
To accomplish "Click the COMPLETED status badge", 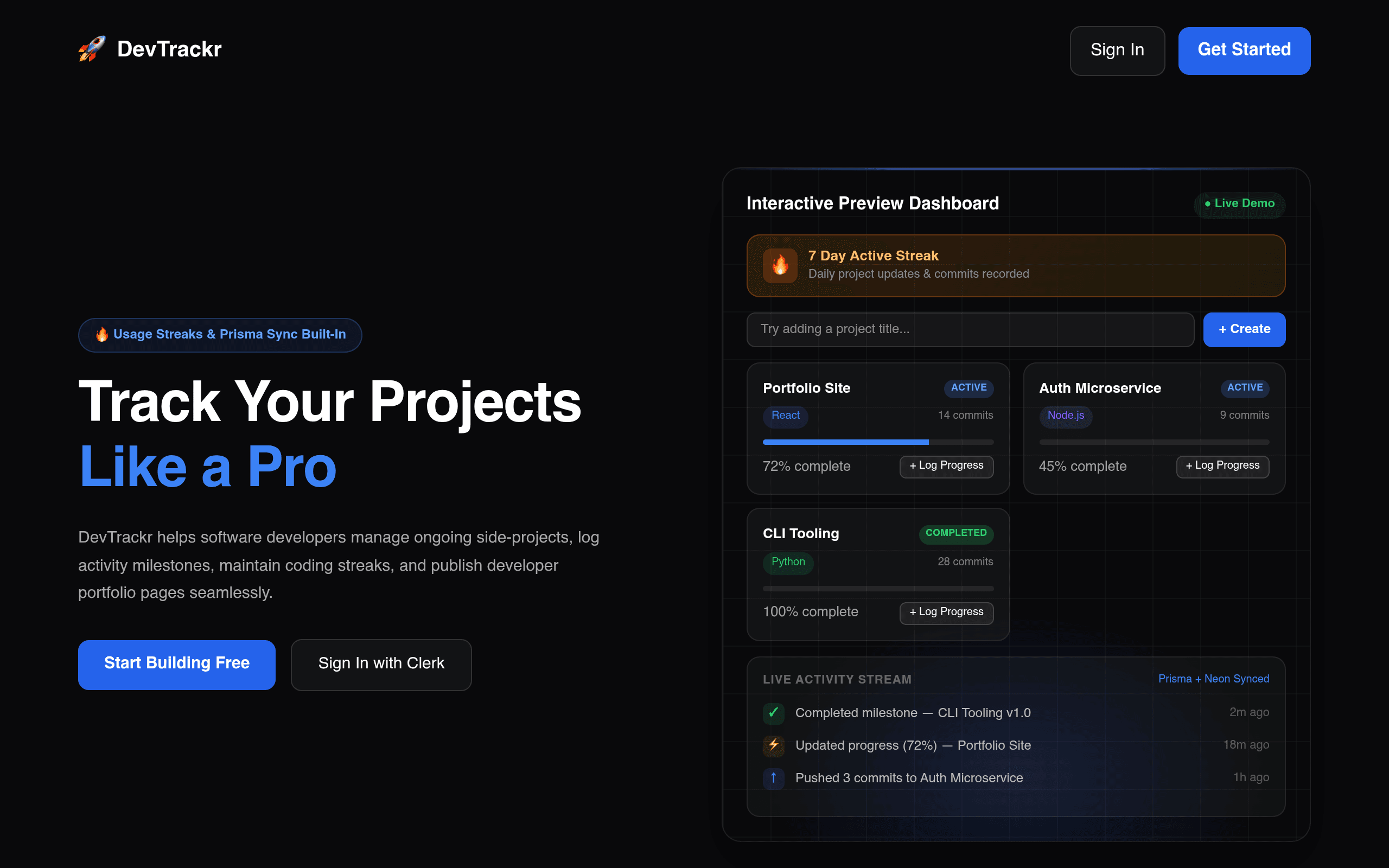I will pyautogui.click(x=956, y=533).
